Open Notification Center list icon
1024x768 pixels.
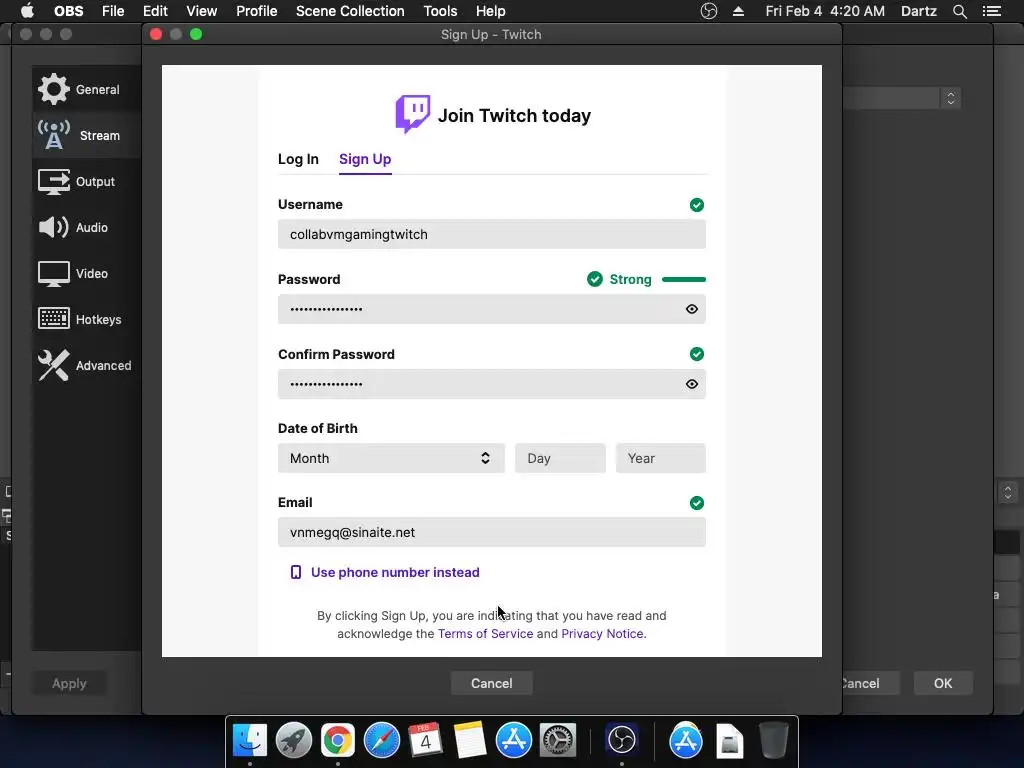pos(992,11)
